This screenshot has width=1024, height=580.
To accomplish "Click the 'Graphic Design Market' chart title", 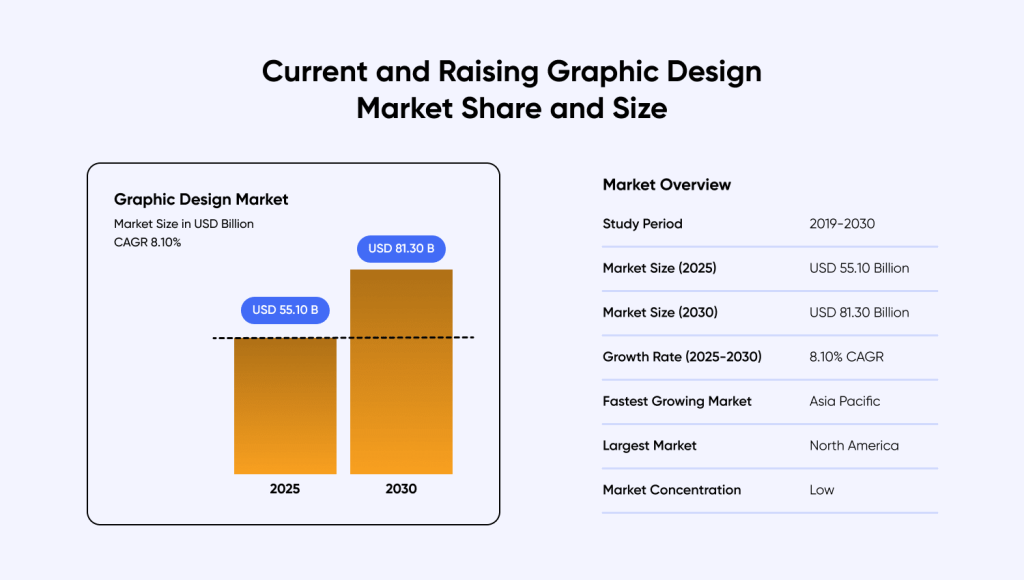I will (x=201, y=199).
